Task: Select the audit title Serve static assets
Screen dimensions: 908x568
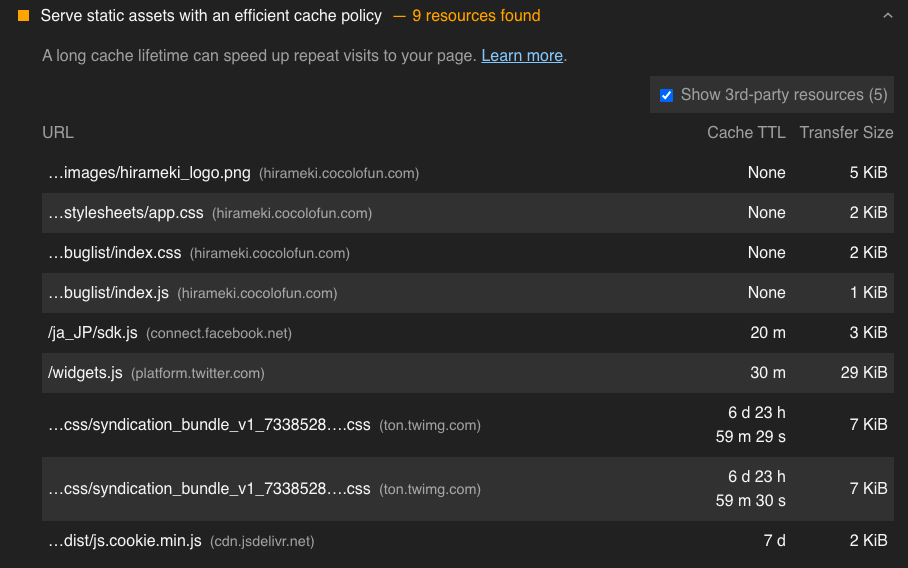Action: [211, 16]
